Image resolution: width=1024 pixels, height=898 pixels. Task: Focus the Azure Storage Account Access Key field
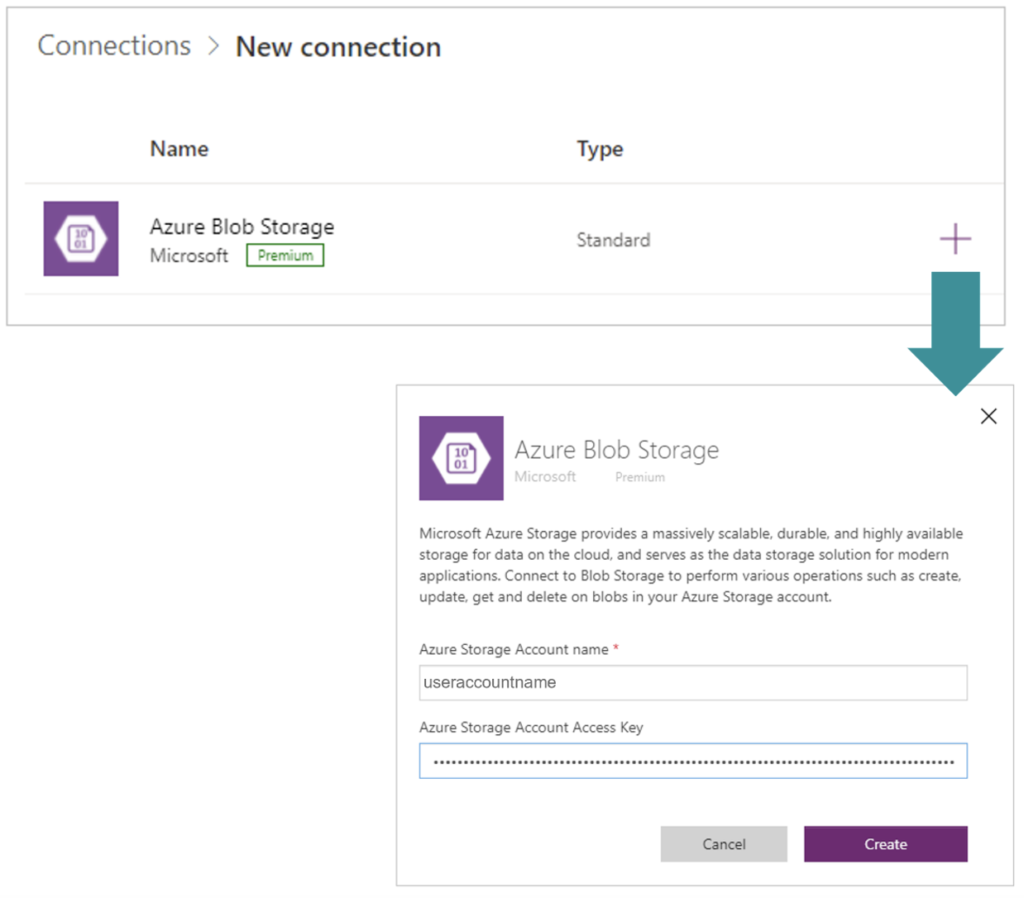[693, 761]
